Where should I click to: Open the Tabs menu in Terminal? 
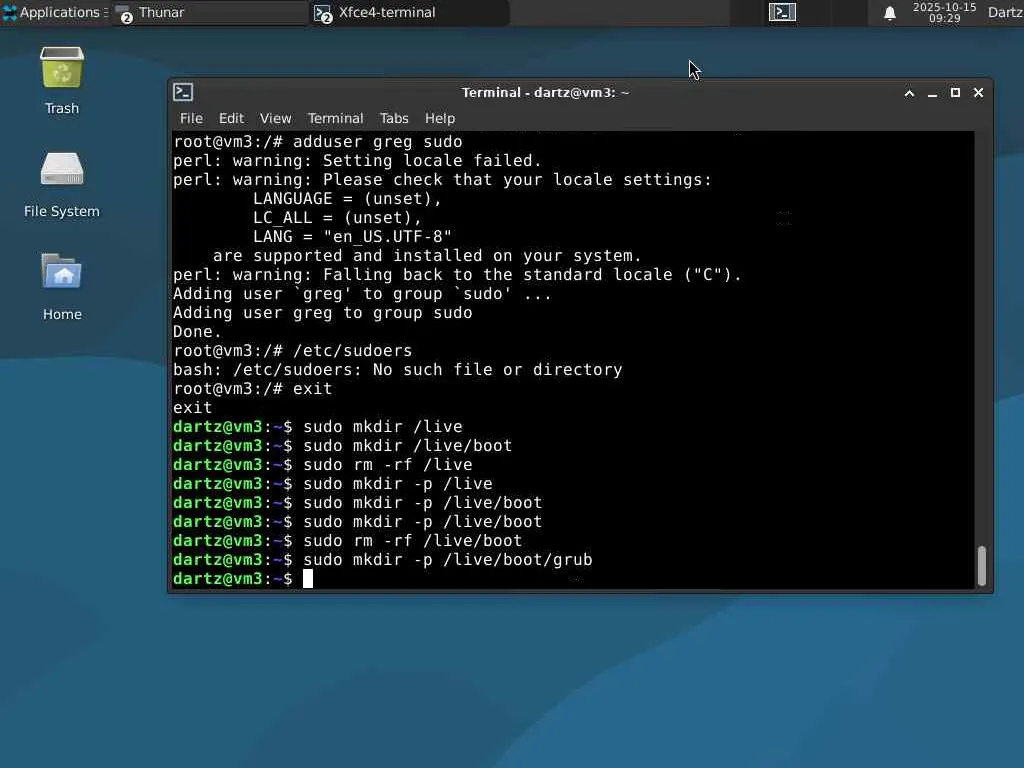(394, 118)
